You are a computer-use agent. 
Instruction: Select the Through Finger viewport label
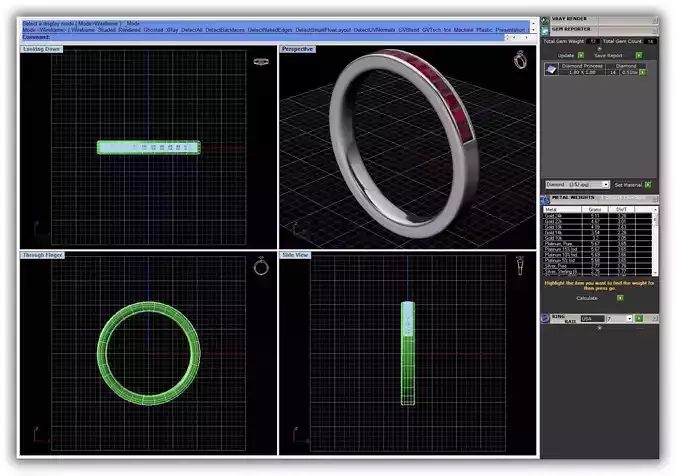pyautogui.click(x=43, y=255)
